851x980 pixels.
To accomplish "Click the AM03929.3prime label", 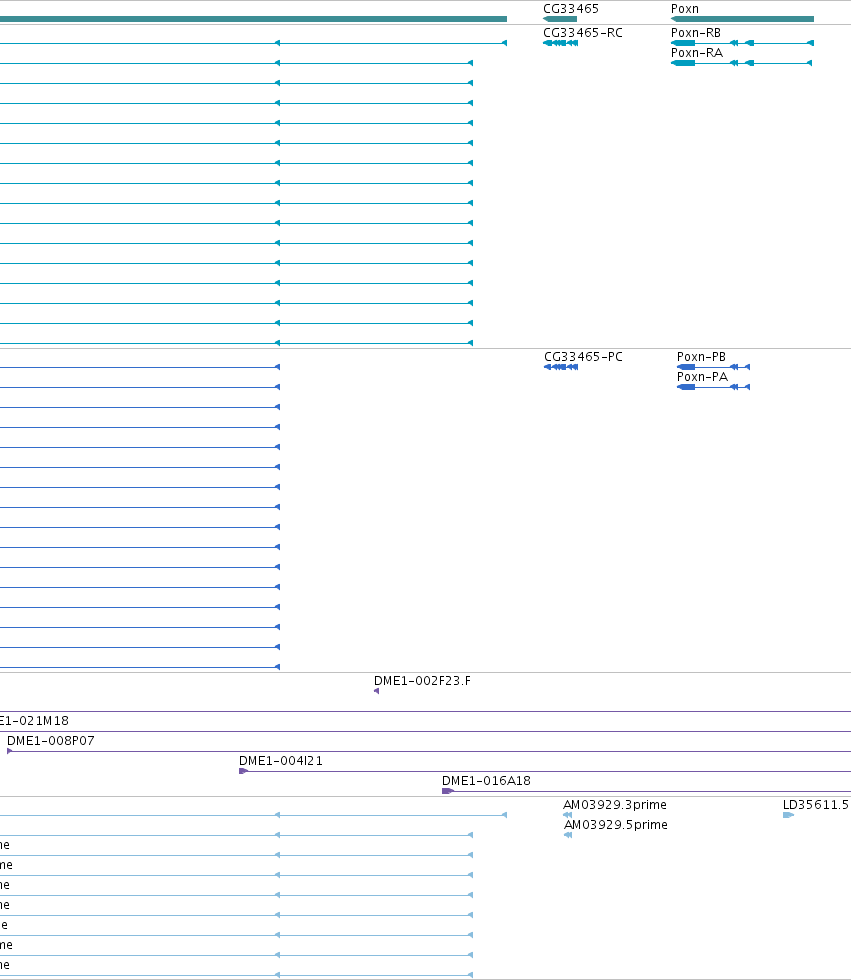I will (615, 804).
